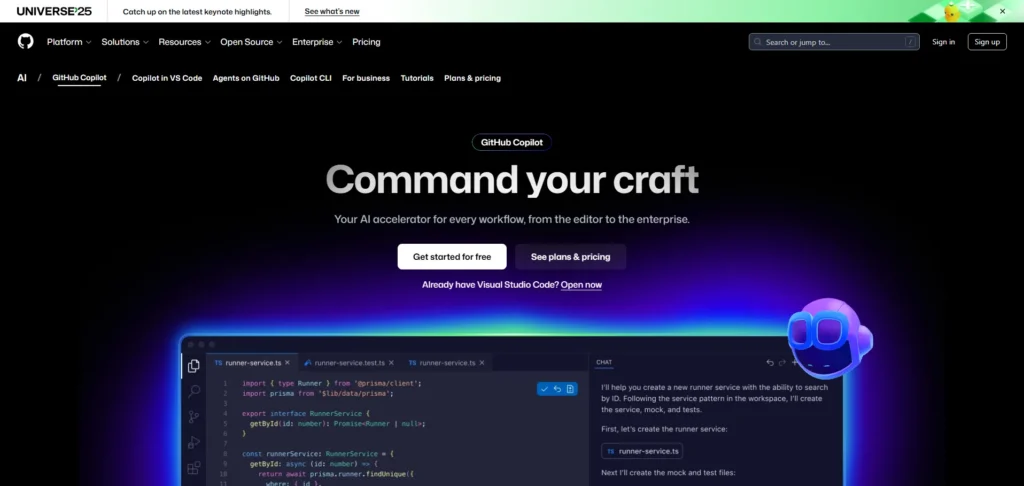Open Plans & pricing in the sub-navigation
1024x486 pixels.
pos(472,78)
